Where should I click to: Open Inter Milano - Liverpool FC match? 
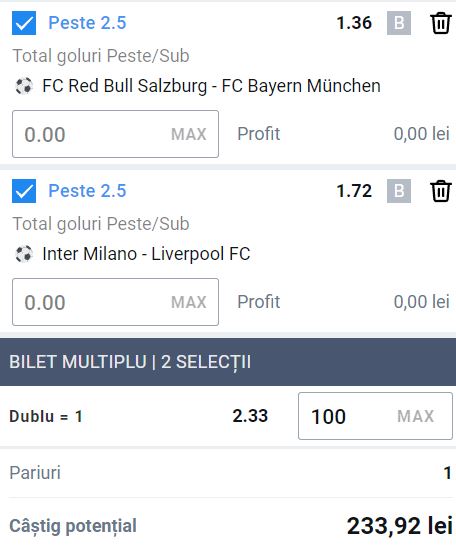[146, 254]
